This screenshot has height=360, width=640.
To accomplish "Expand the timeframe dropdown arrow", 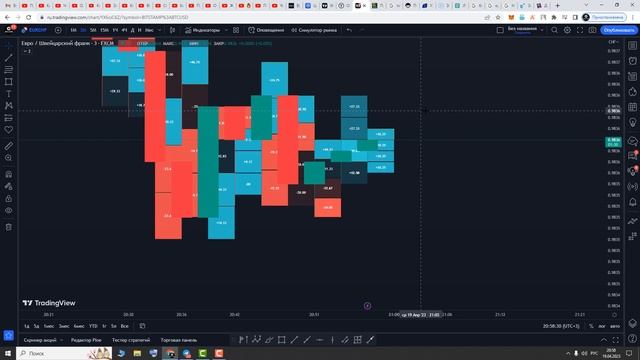I will tap(160, 30).
